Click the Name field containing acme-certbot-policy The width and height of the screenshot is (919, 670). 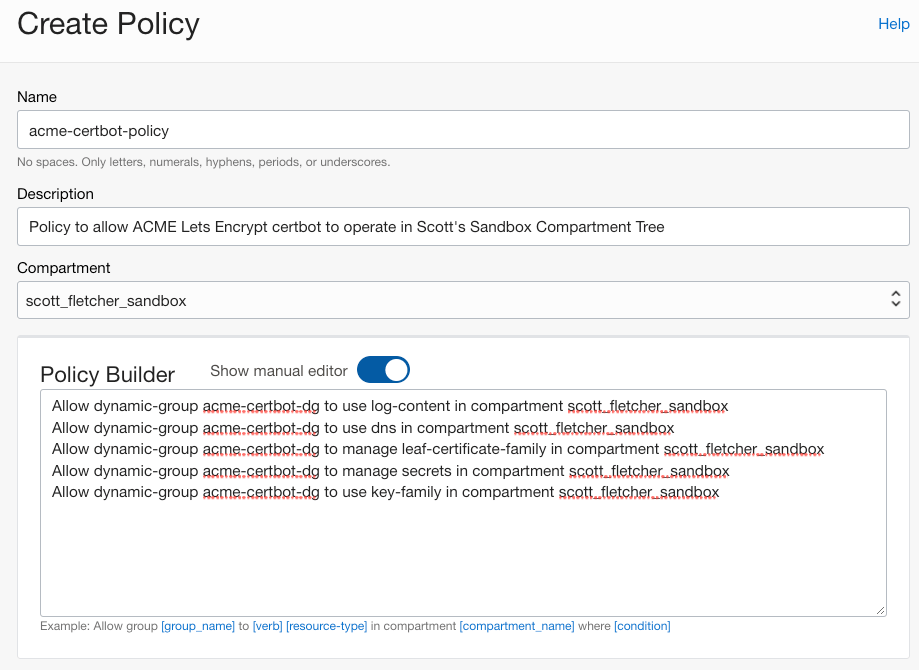pyautogui.click(x=463, y=131)
